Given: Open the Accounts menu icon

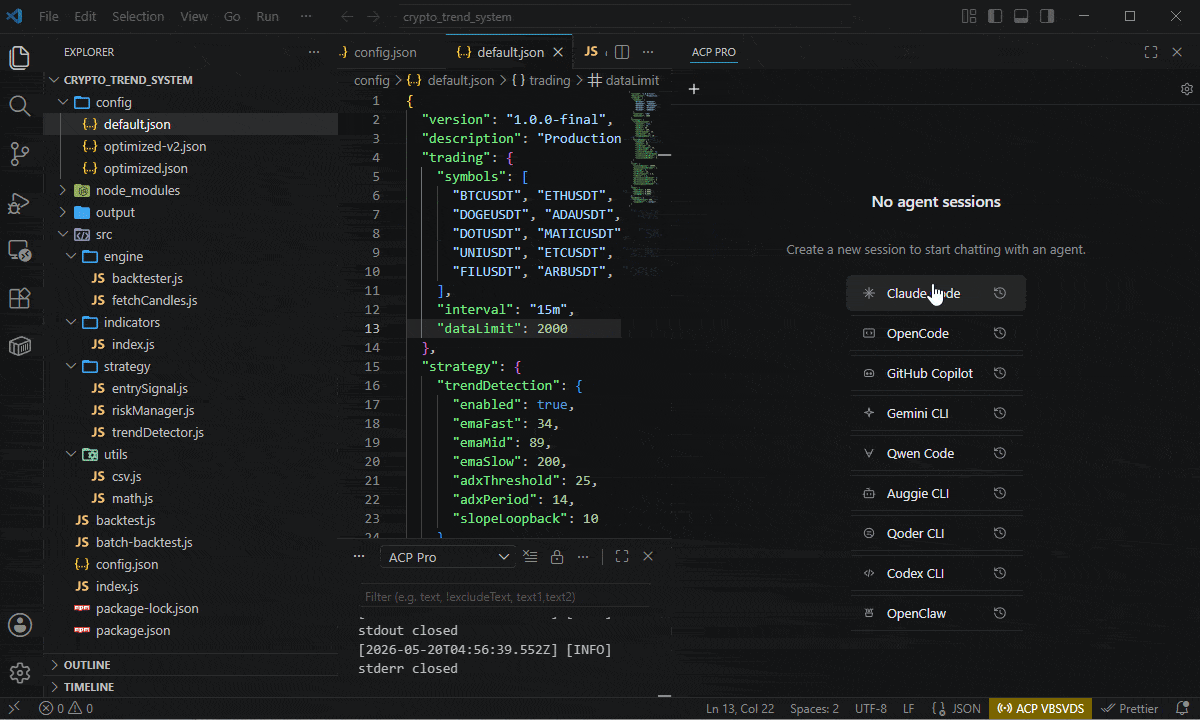Looking at the screenshot, I should pyautogui.click(x=19, y=625).
